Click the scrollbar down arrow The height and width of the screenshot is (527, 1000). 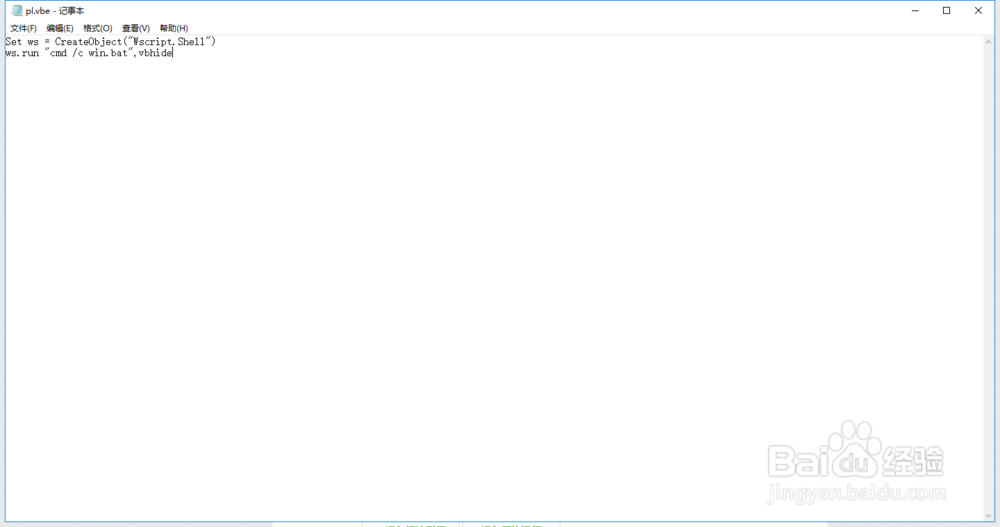[989, 516]
